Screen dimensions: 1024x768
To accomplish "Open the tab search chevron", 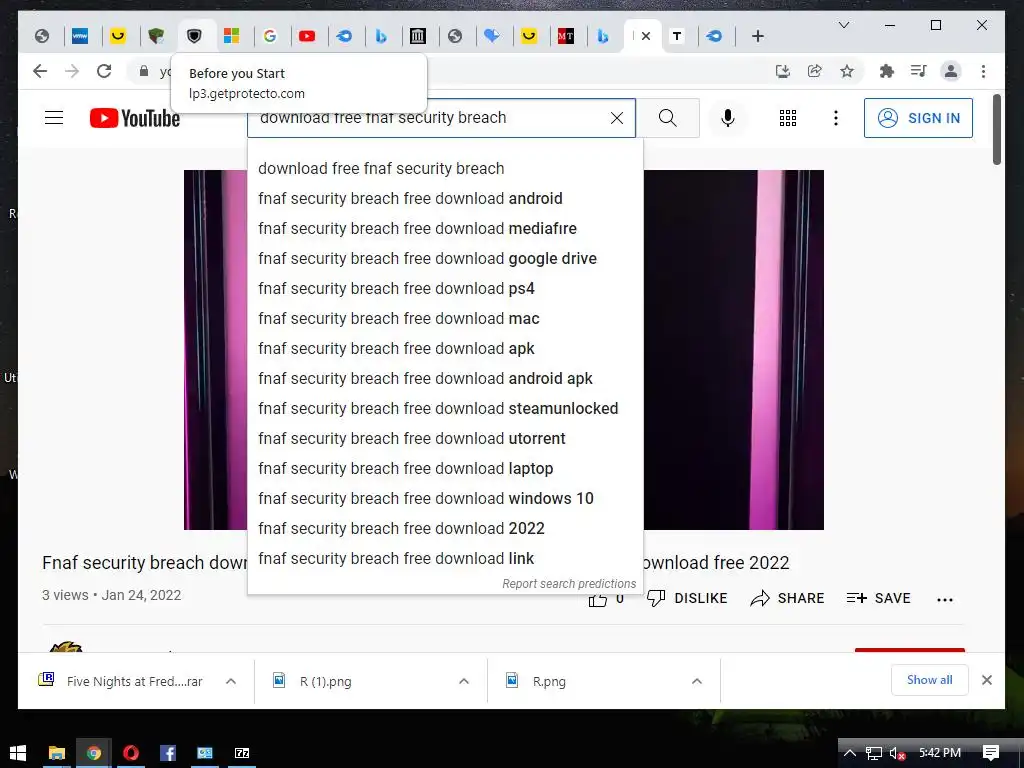I will pos(844,25).
